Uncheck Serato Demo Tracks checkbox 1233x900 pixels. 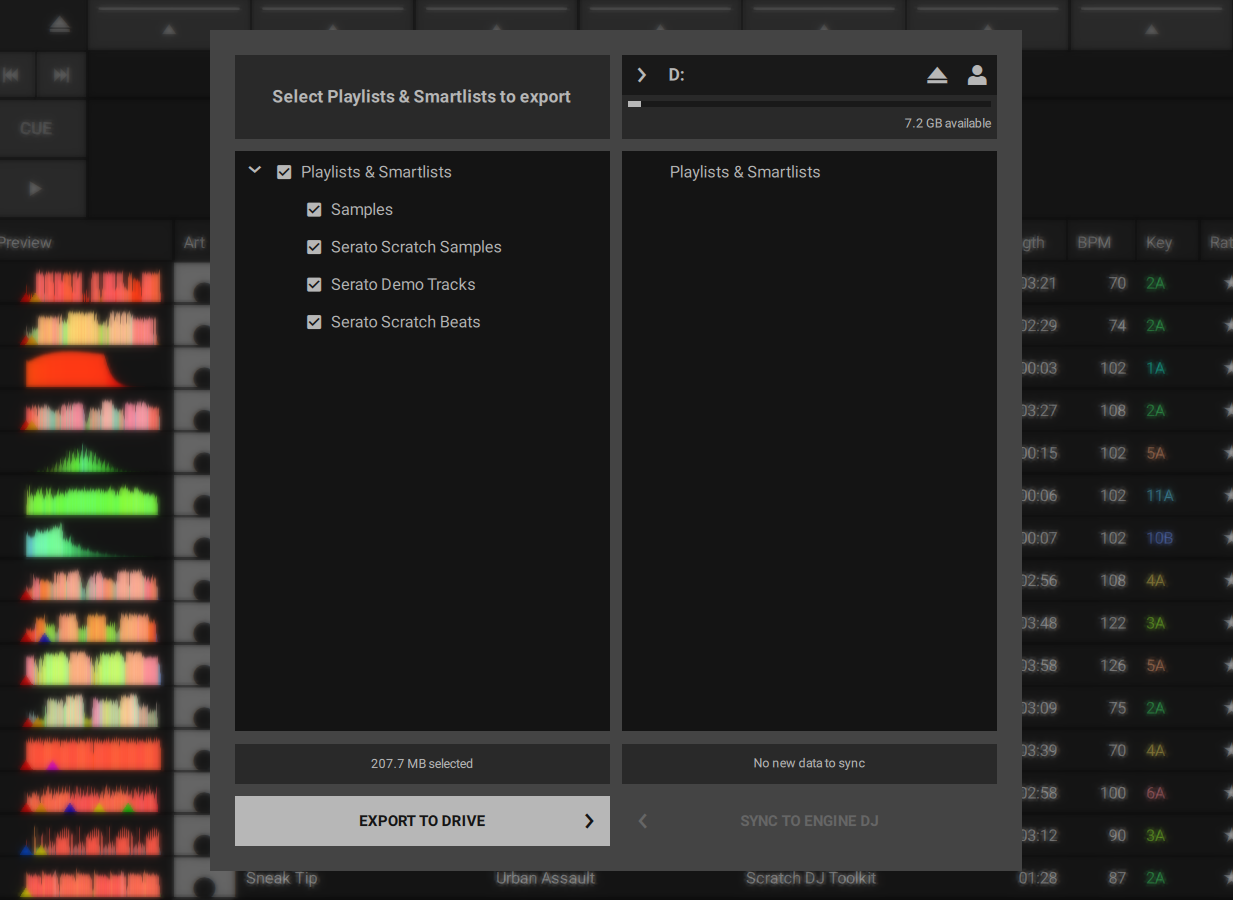point(314,285)
